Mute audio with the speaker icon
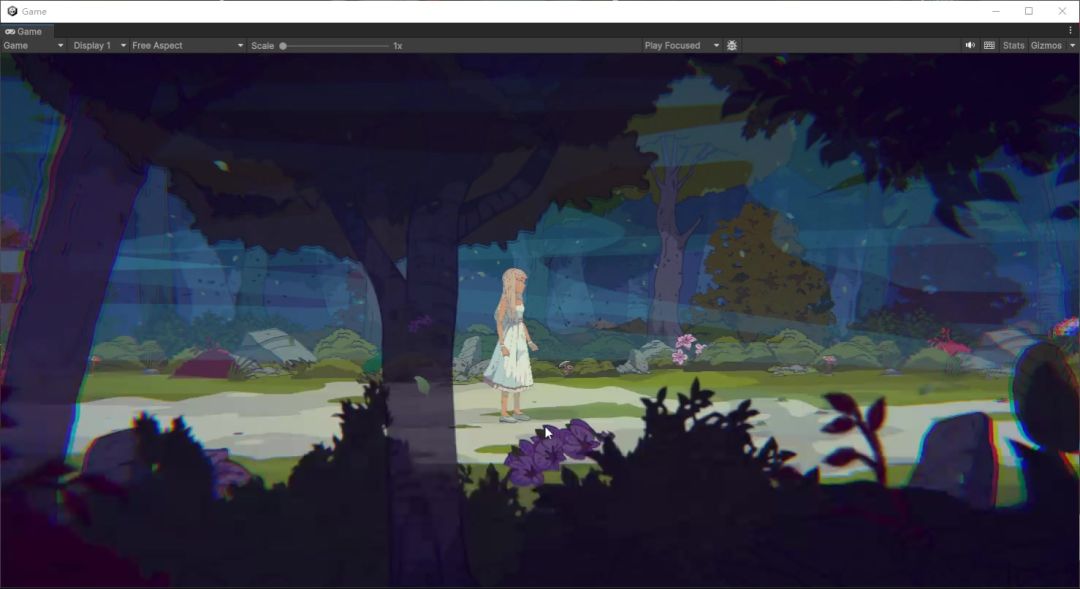This screenshot has height=589, width=1080. [969, 46]
